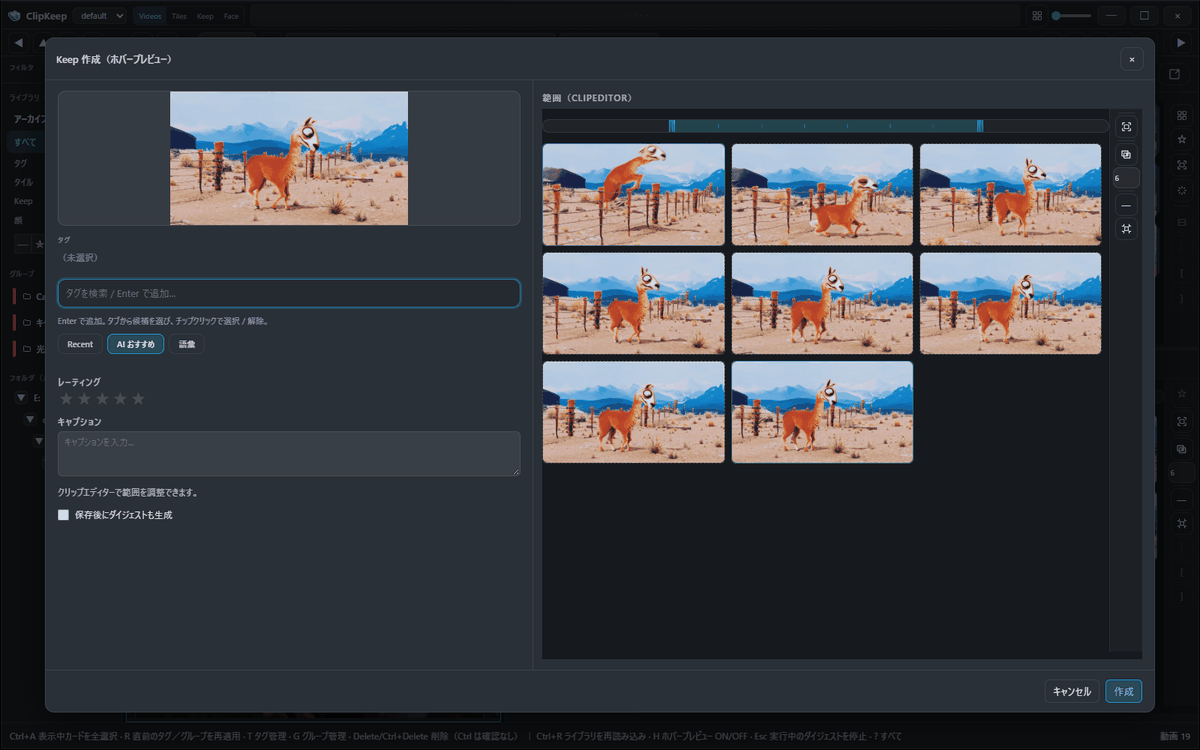Select the thumbnail of the llama jumping the fence

(634, 194)
